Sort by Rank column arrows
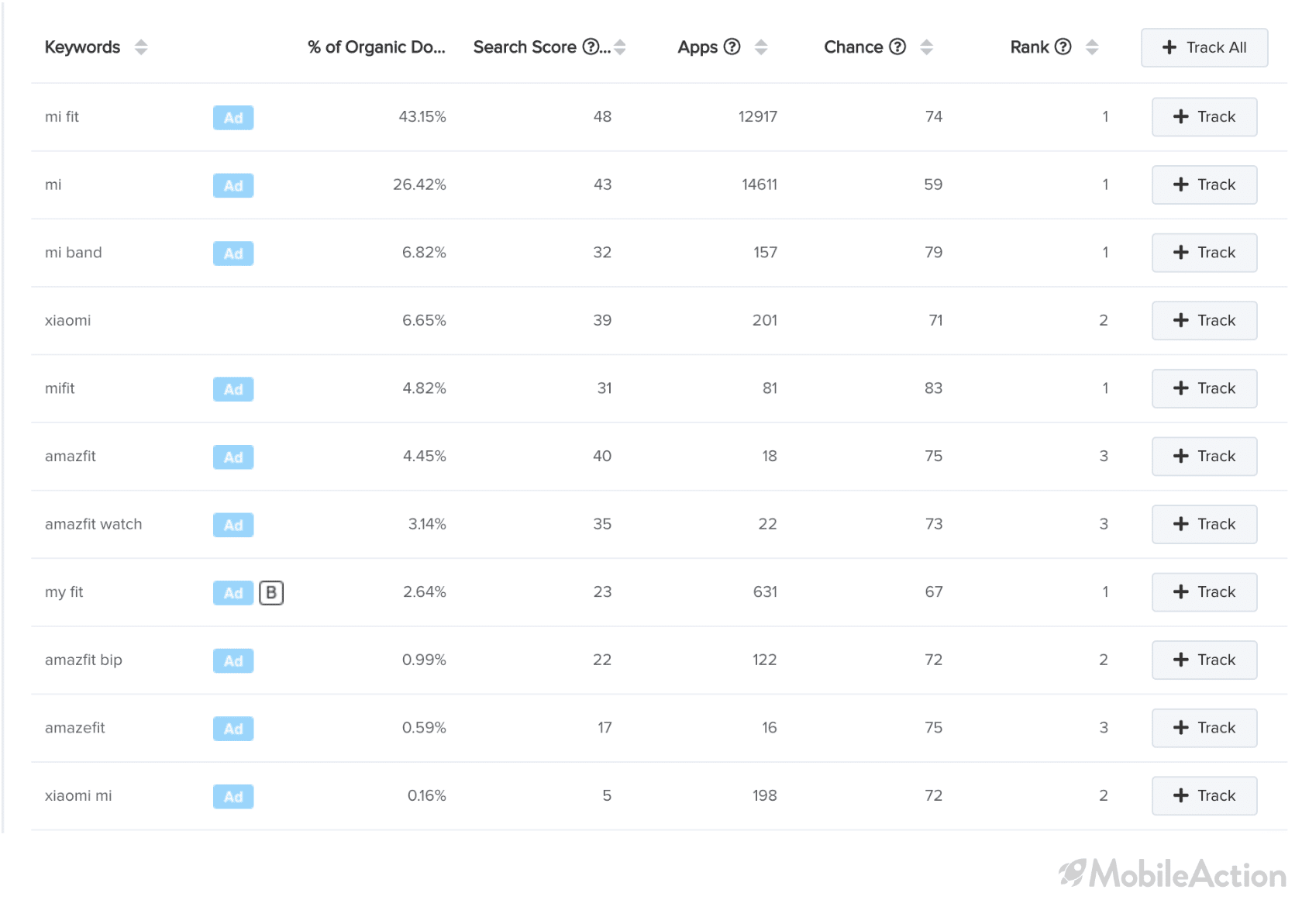1302x924 pixels. pyautogui.click(x=1092, y=47)
